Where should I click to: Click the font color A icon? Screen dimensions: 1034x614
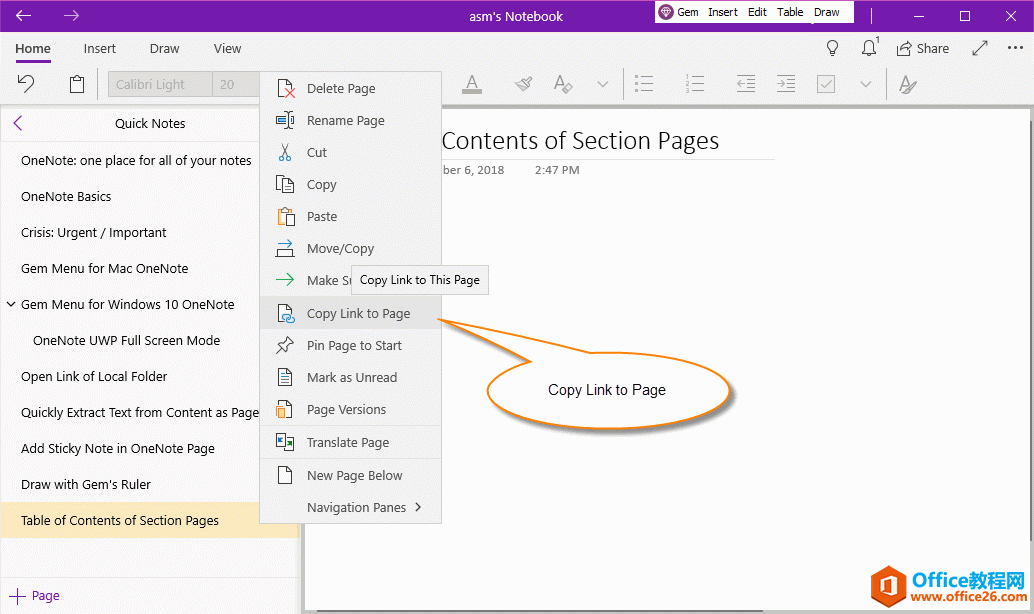pos(472,85)
